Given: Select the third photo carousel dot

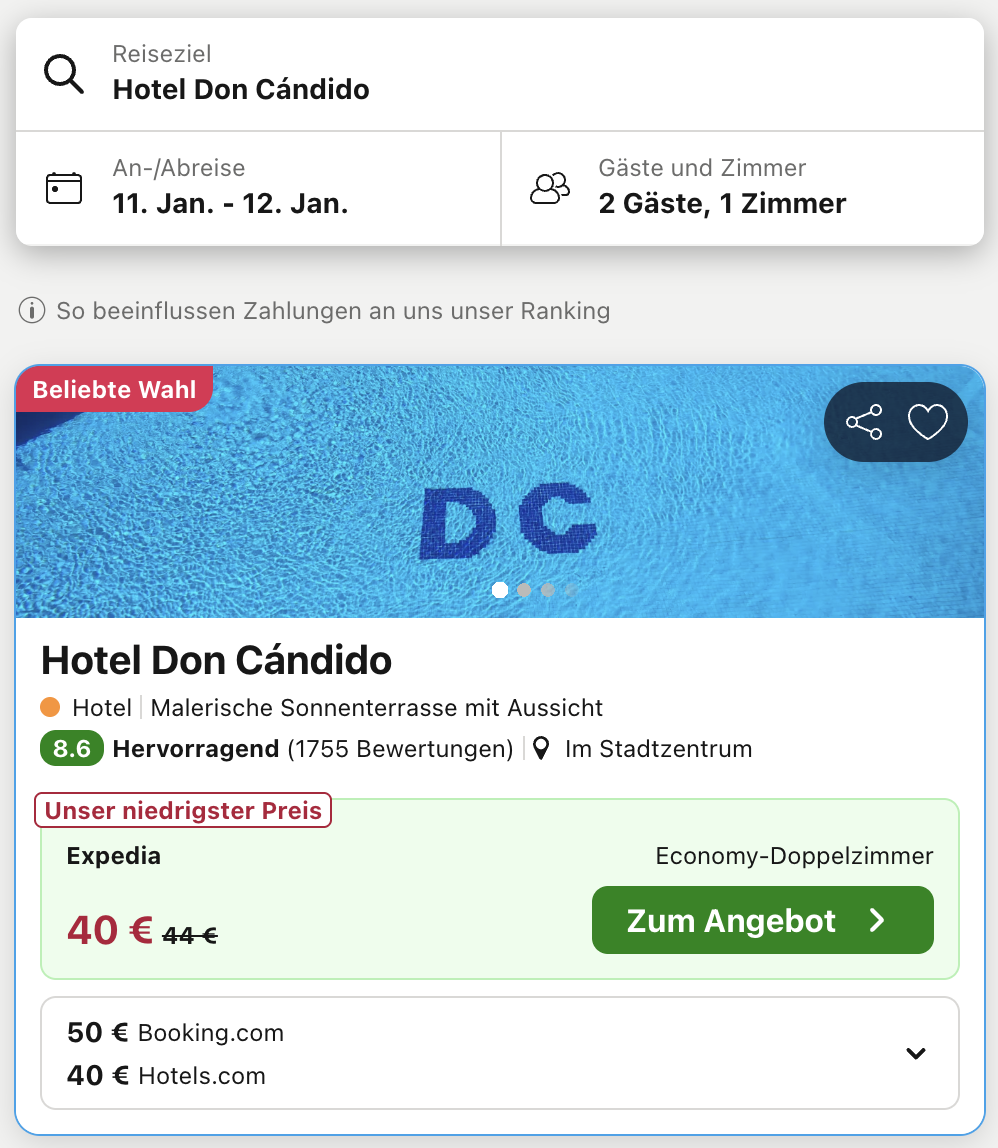Looking at the screenshot, I should [548, 590].
